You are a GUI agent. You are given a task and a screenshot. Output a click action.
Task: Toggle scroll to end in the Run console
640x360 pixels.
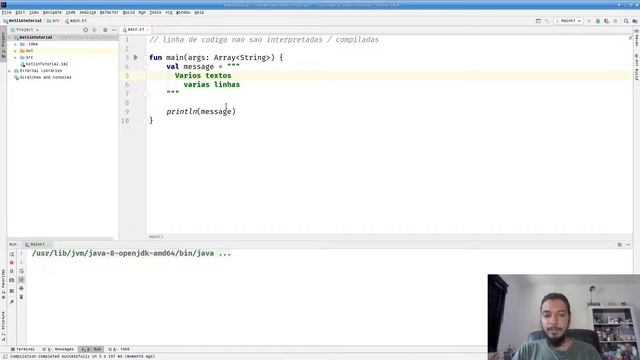(21, 280)
